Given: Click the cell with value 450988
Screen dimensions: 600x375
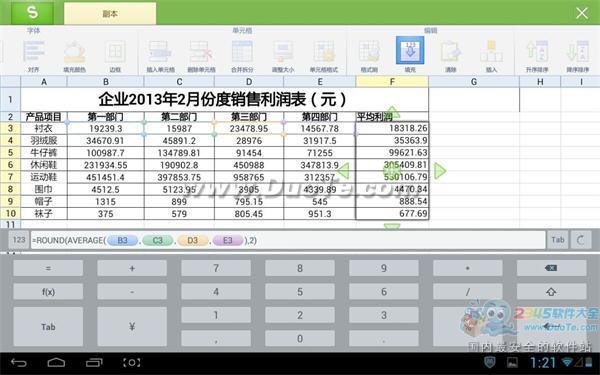Looking at the screenshot, I should point(249,165).
